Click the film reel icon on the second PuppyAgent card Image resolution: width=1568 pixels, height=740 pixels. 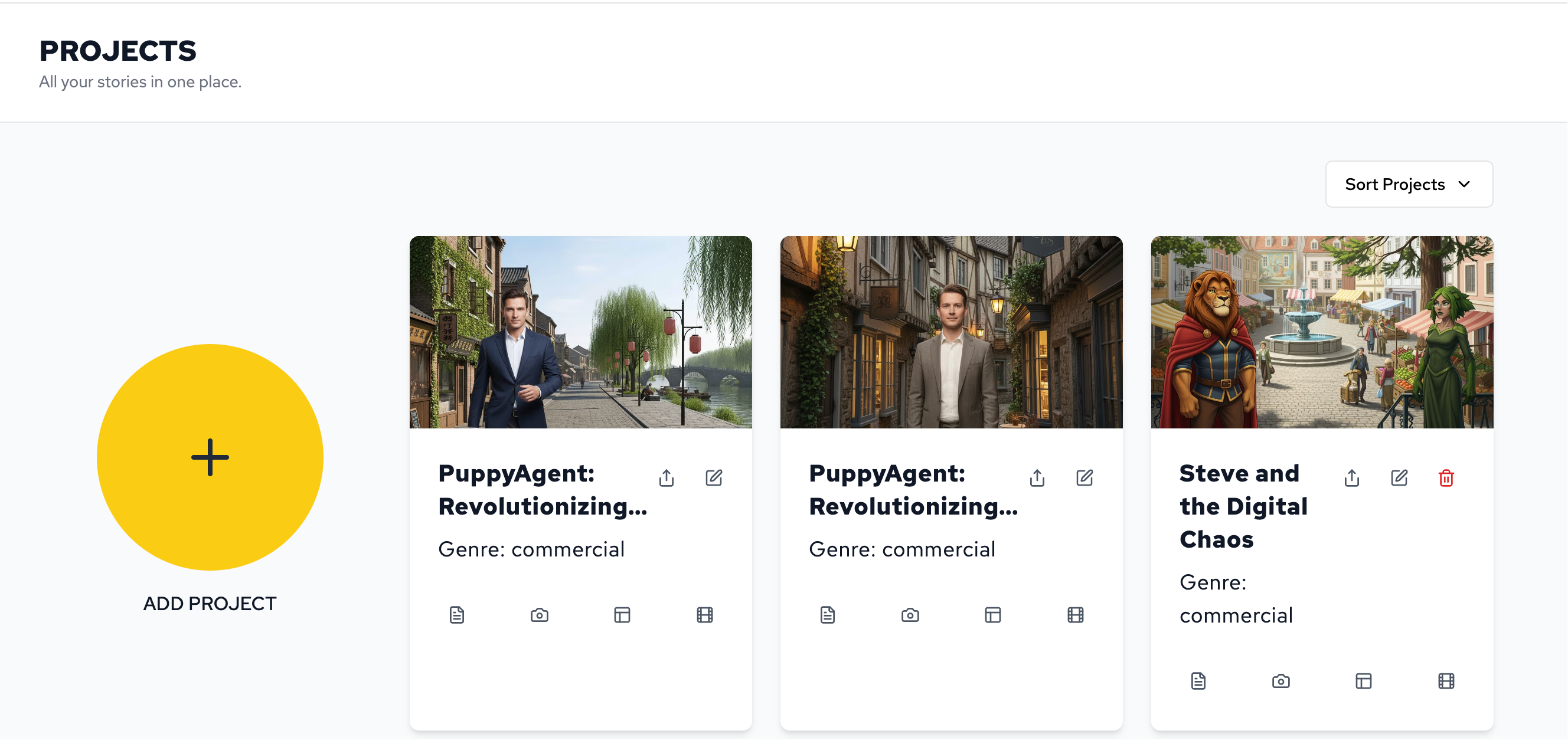tap(1076, 615)
